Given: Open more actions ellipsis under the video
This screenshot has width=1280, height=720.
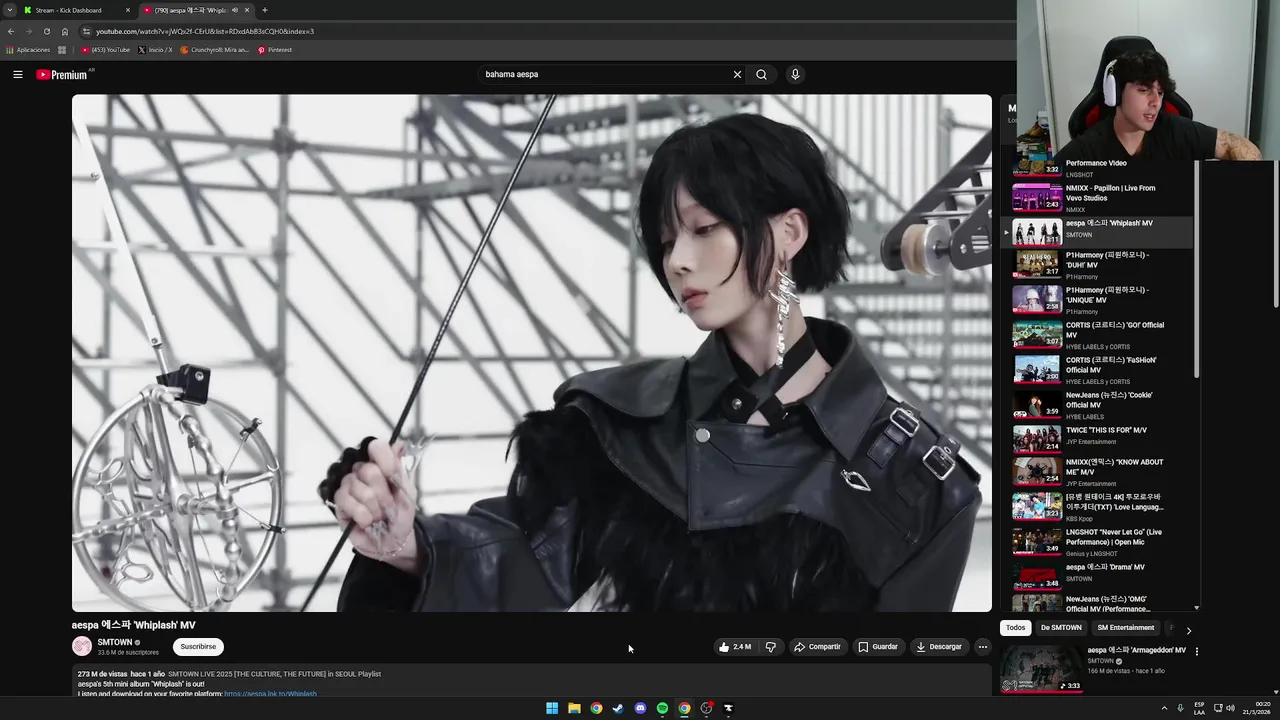Looking at the screenshot, I should click(982, 647).
